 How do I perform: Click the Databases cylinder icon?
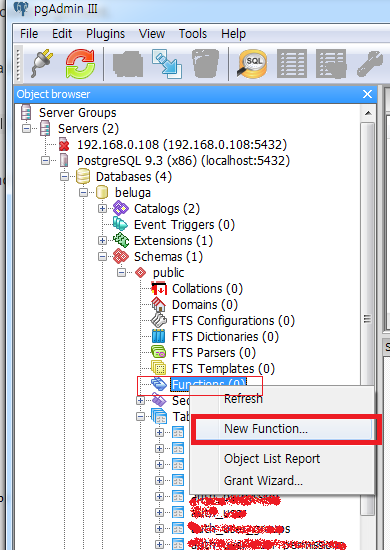point(83,176)
